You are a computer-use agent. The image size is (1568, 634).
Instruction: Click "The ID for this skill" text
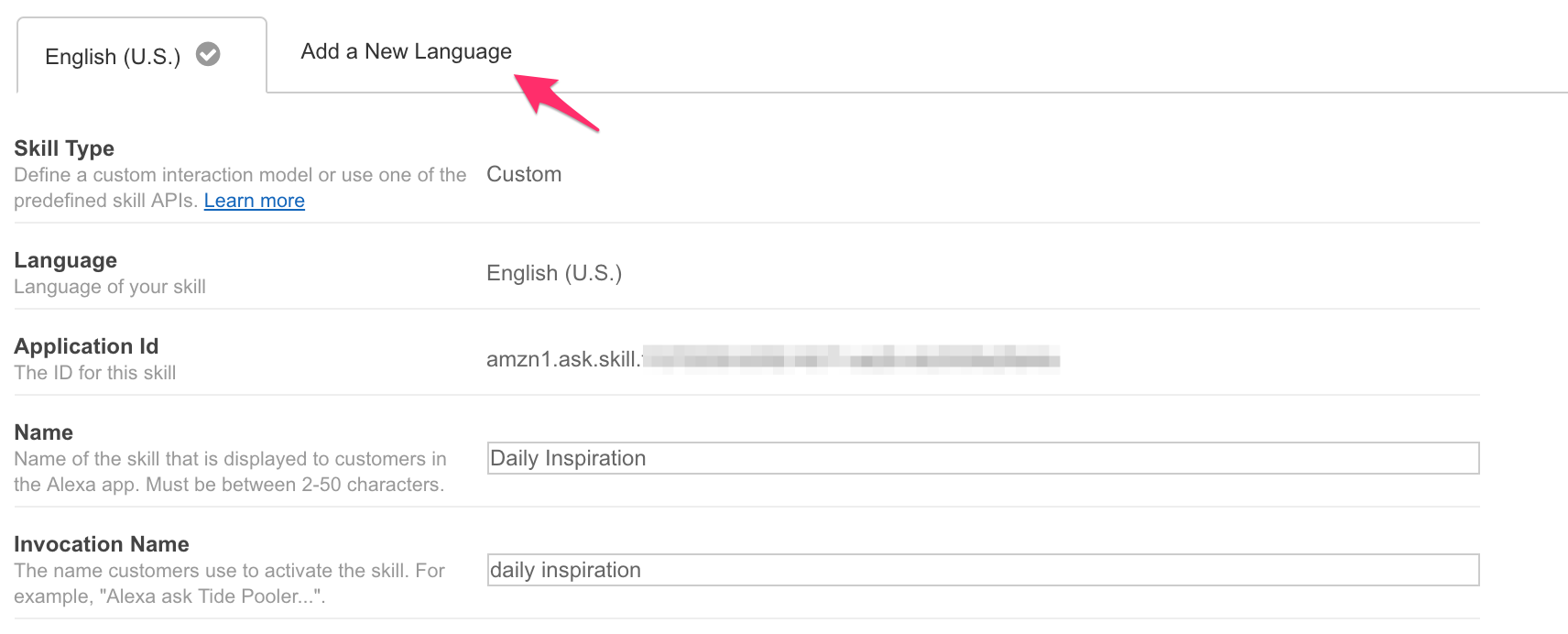(95, 373)
